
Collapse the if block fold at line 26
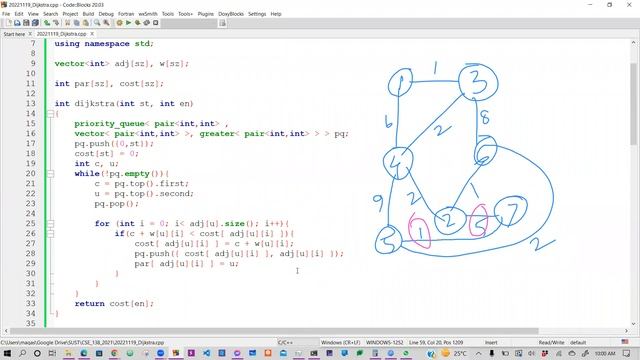[x=51, y=234]
